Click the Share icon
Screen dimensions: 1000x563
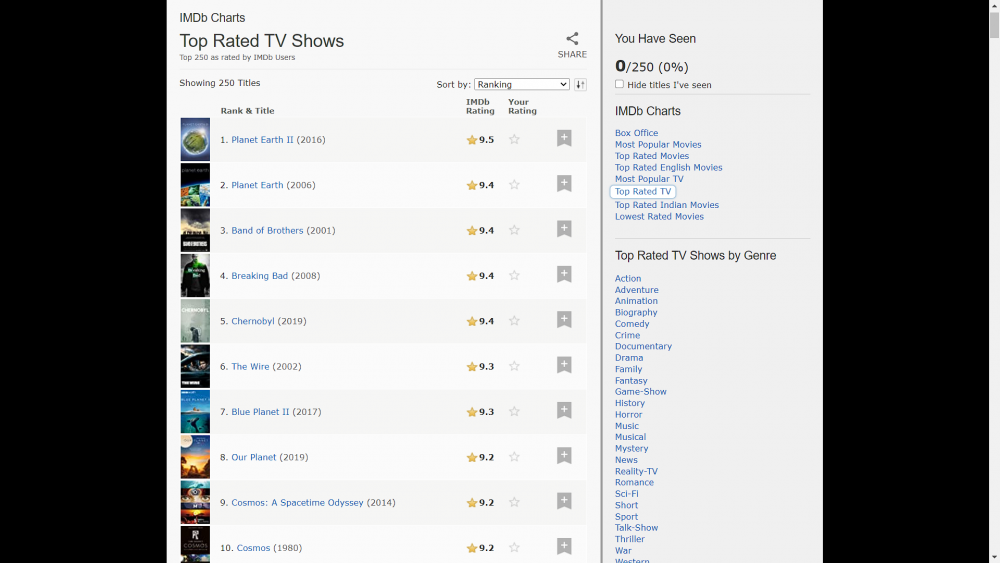click(572, 40)
